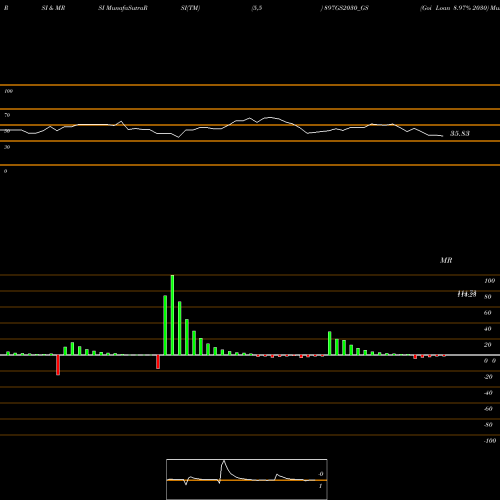Image resolution: width=500 pixels, height=500 pixels.
Task: Click the 114.28 value label
Action: point(467,294)
